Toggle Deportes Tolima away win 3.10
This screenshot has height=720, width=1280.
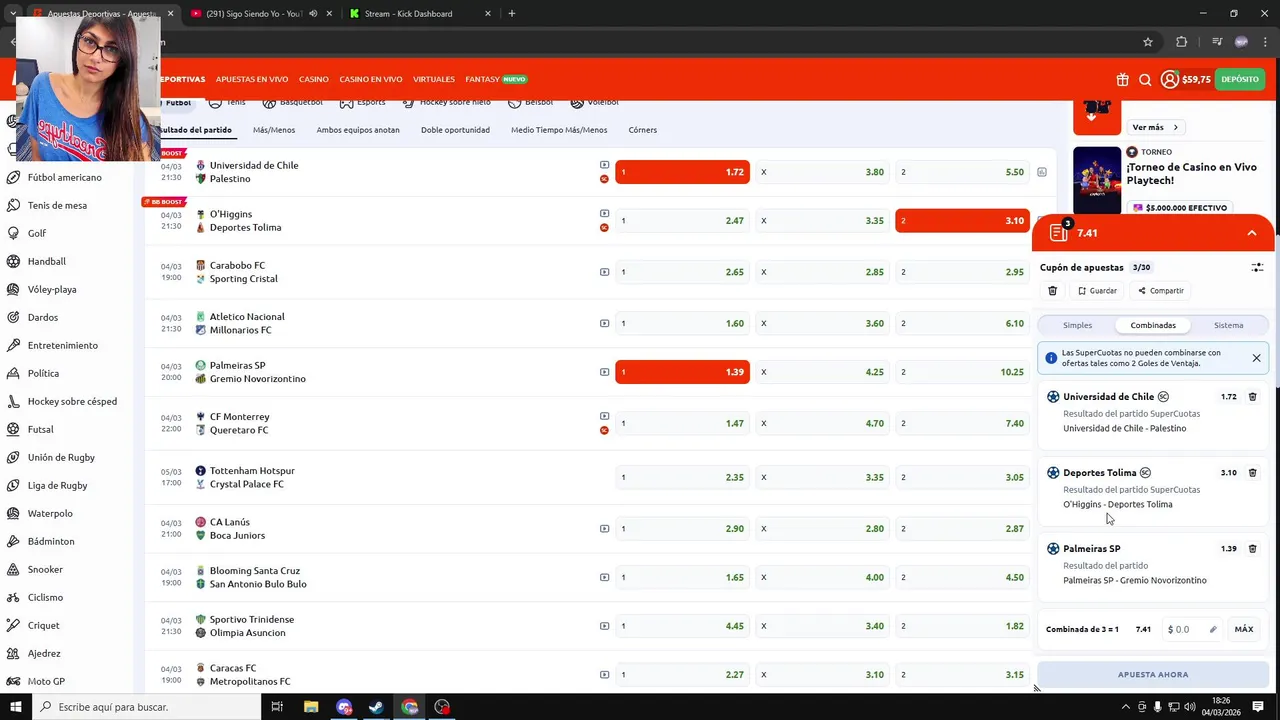pyautogui.click(x=962, y=221)
